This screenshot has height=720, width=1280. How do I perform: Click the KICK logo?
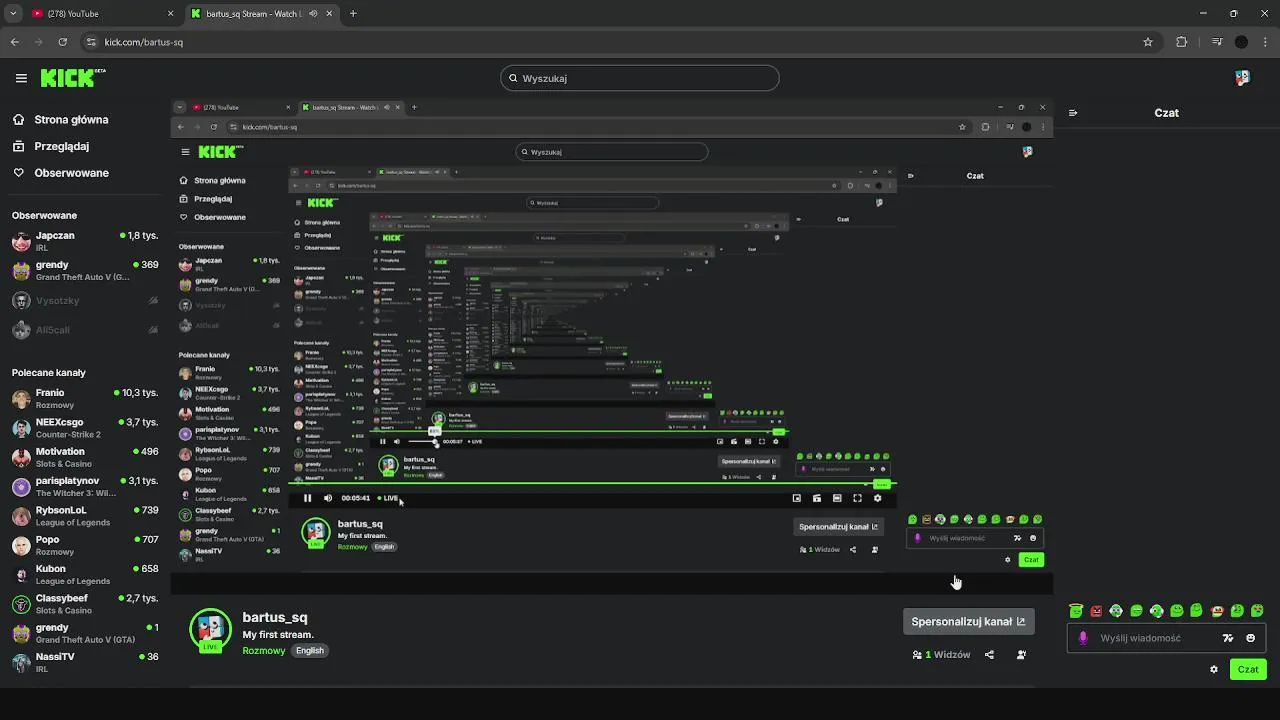(73, 77)
